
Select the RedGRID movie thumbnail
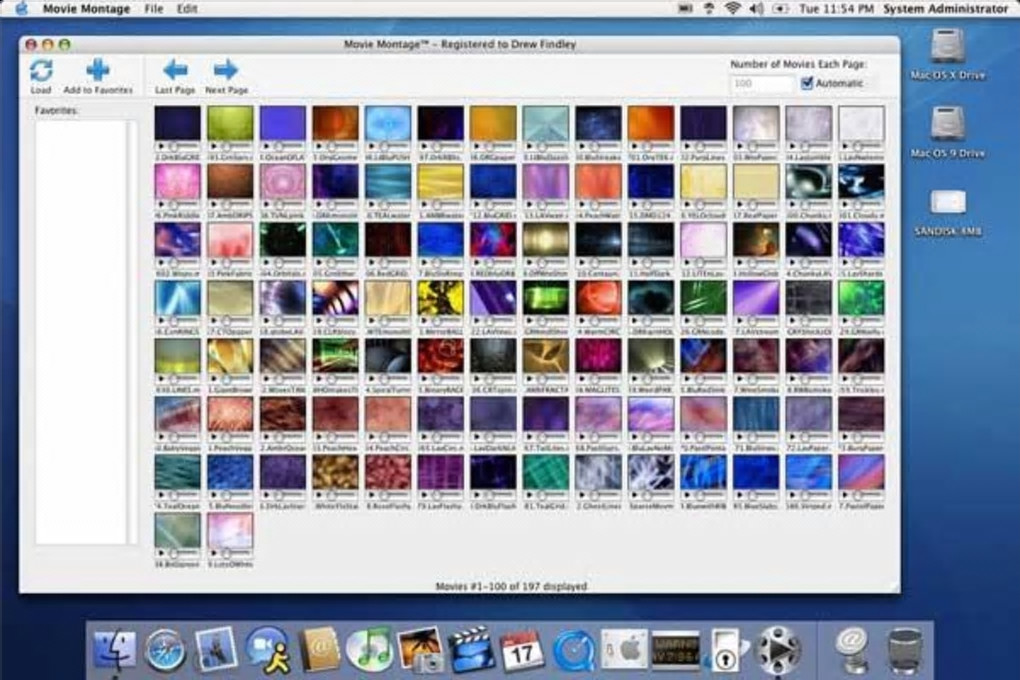point(388,239)
